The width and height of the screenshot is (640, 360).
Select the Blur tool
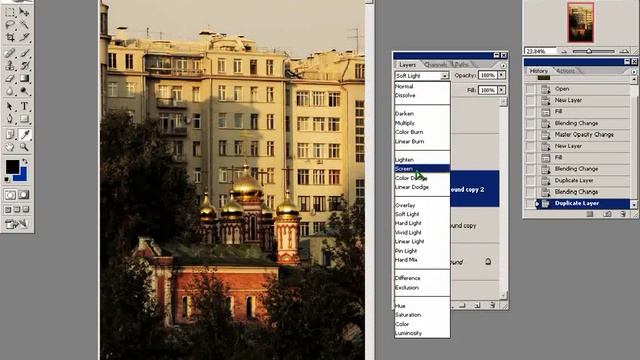[10, 91]
